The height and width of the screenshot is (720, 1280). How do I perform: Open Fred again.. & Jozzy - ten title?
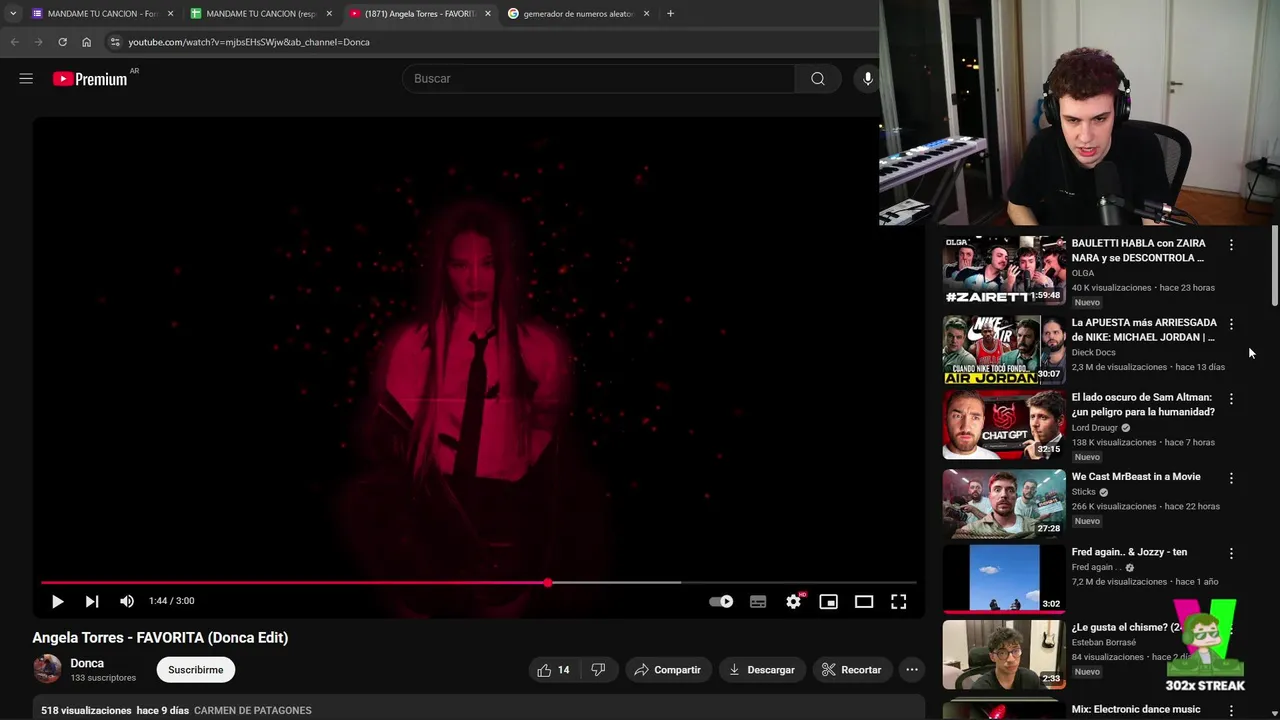pyautogui.click(x=1129, y=552)
